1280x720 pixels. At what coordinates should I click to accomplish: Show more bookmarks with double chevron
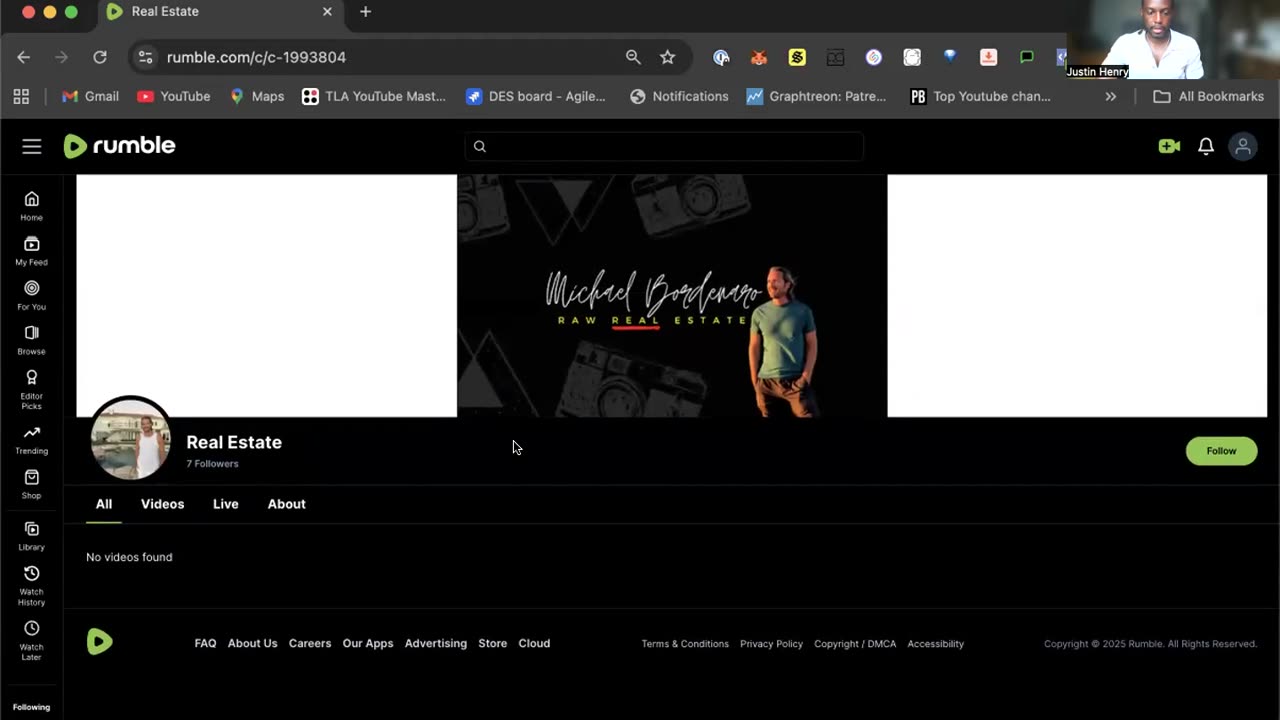point(1110,96)
